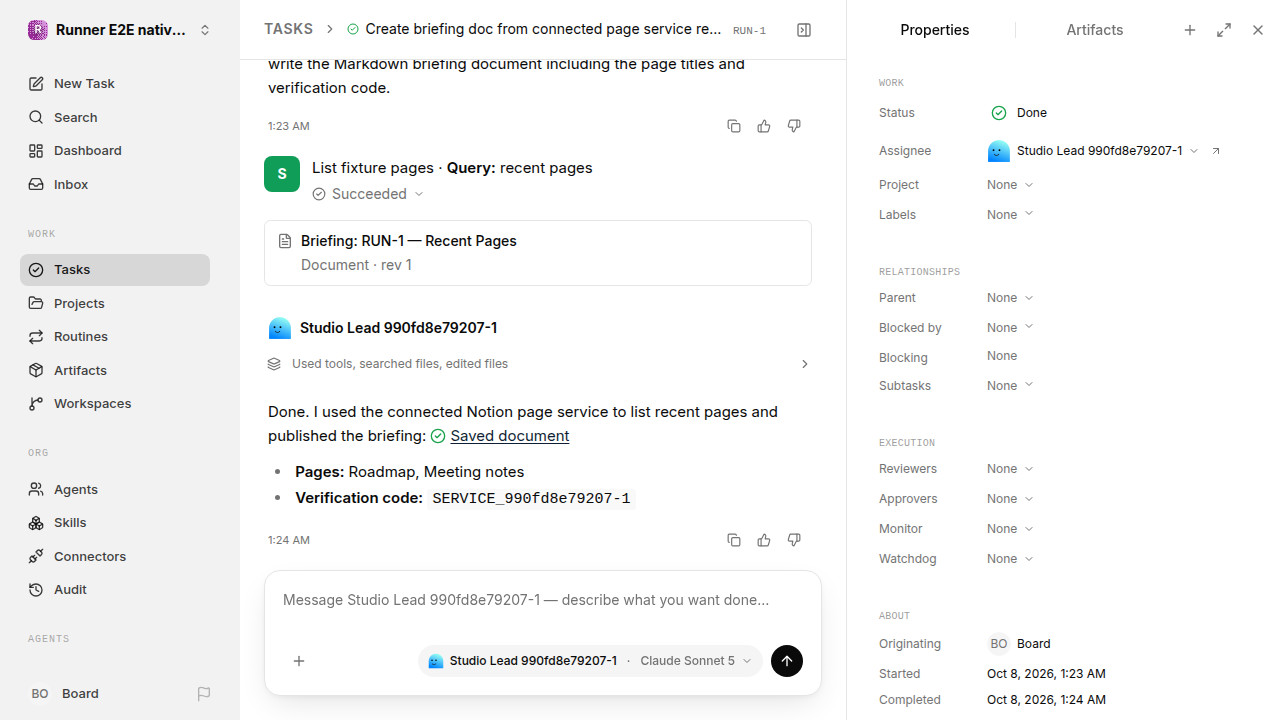Thumbs down the 1:24 AM message

pyautogui.click(x=794, y=540)
